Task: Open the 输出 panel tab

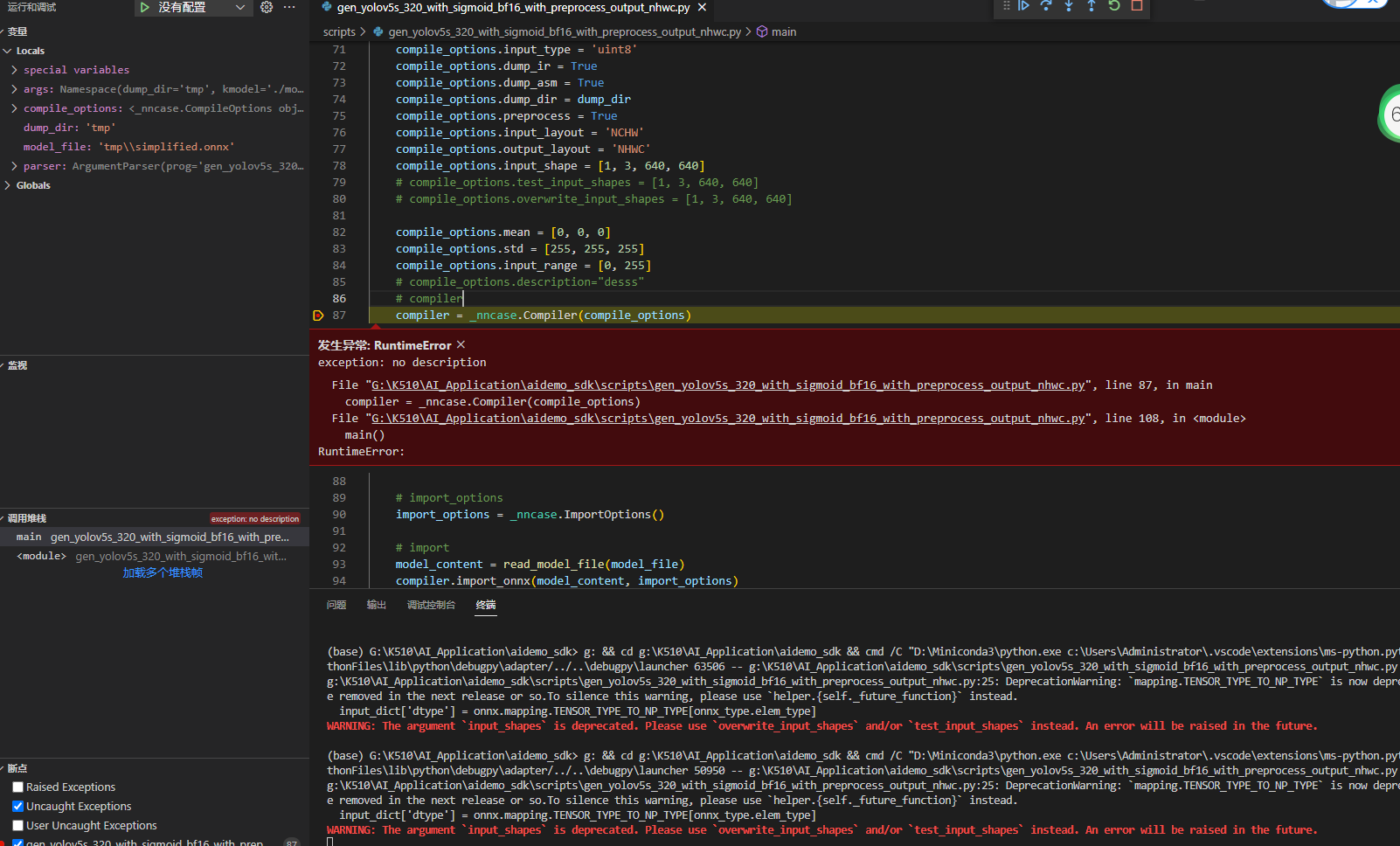Action: pyautogui.click(x=376, y=604)
